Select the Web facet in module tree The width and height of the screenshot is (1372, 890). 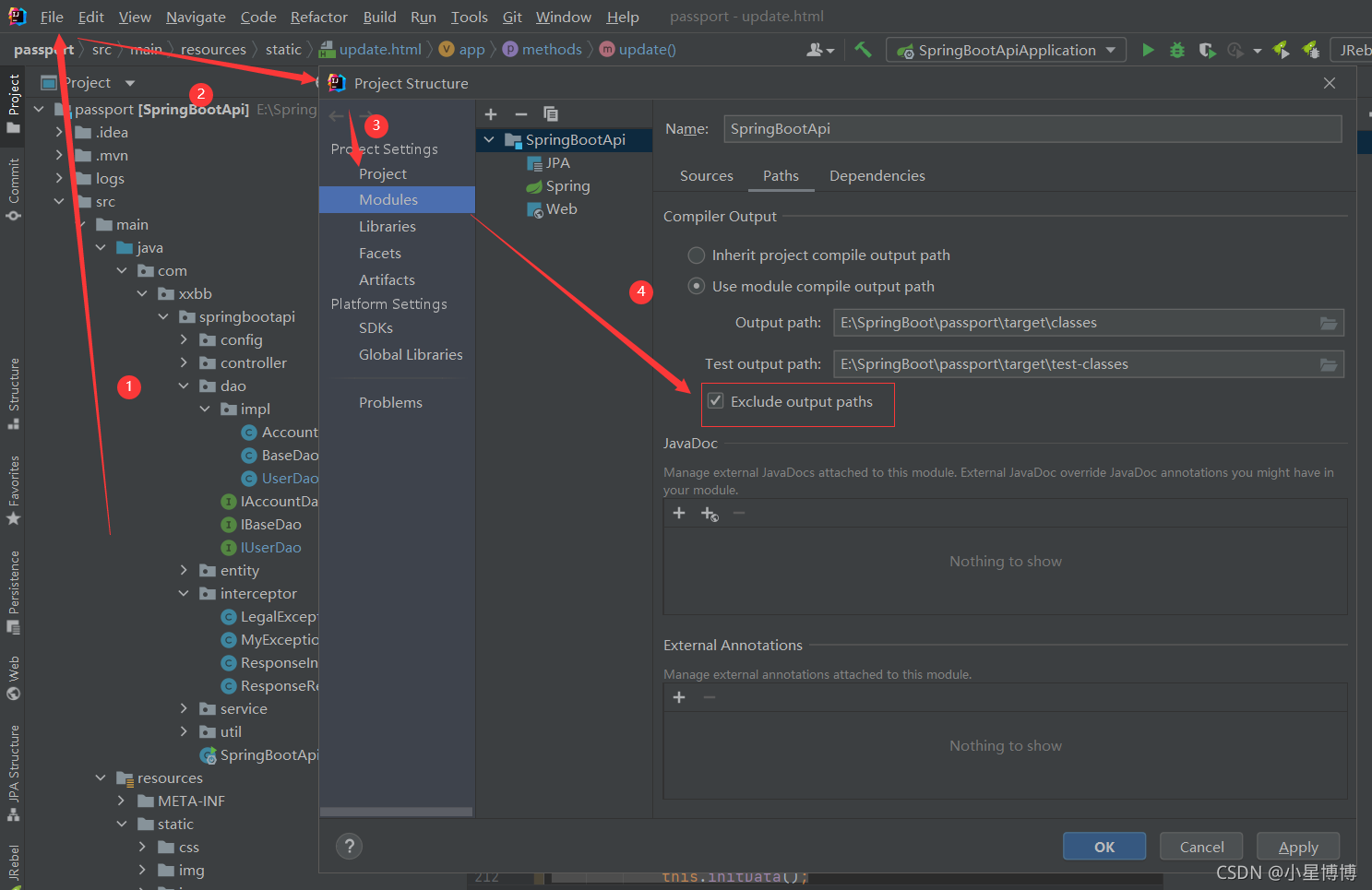point(552,209)
